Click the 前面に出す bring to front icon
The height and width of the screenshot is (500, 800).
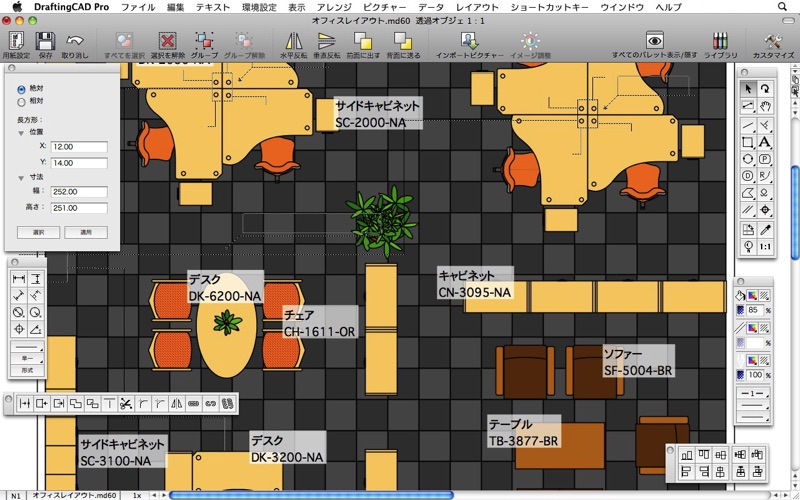(364, 41)
